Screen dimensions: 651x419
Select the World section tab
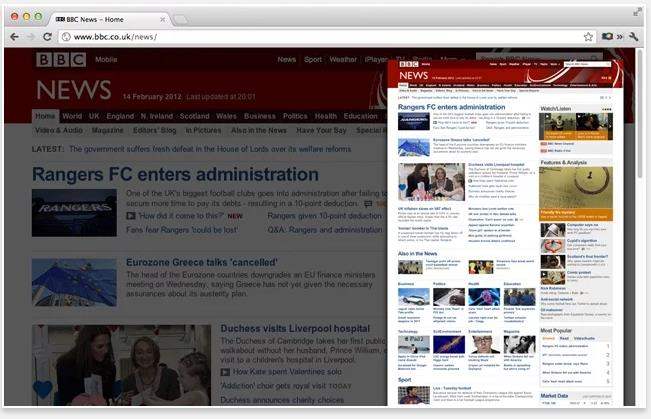(72, 116)
